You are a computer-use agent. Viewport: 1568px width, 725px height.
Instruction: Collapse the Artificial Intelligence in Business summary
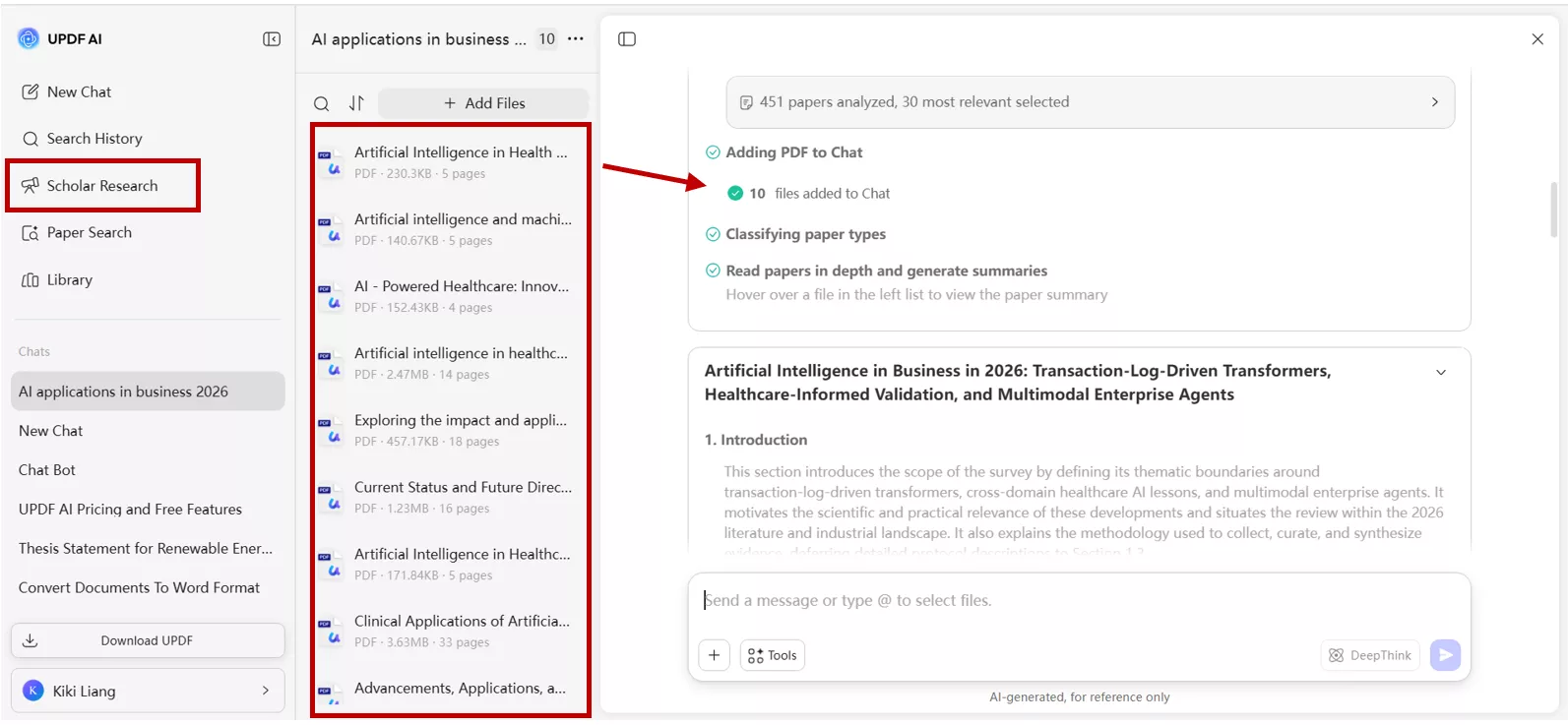pos(1441,373)
